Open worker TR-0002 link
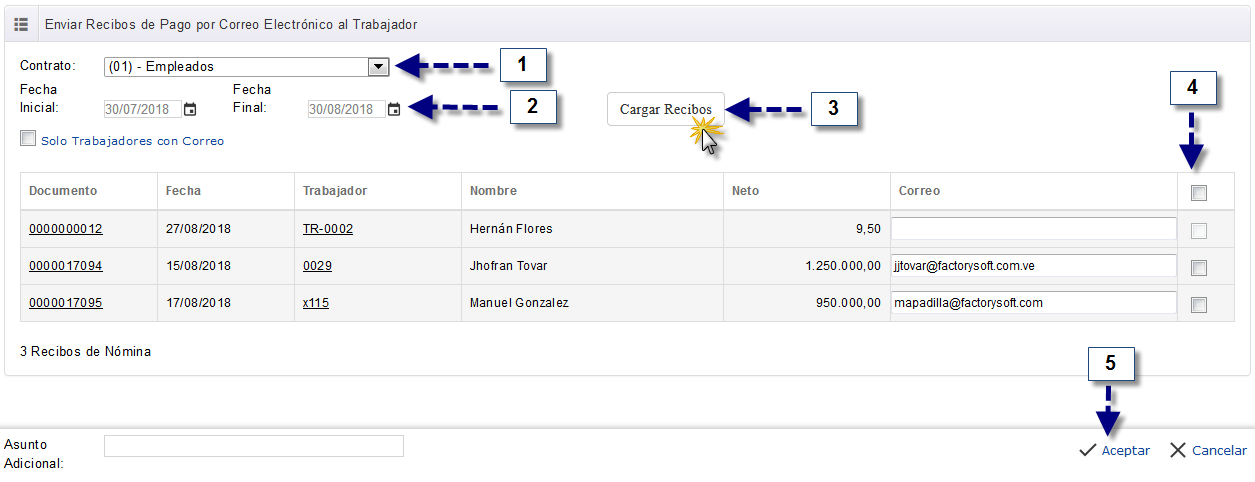Screen dimensions: 1255x482 (x=328, y=229)
